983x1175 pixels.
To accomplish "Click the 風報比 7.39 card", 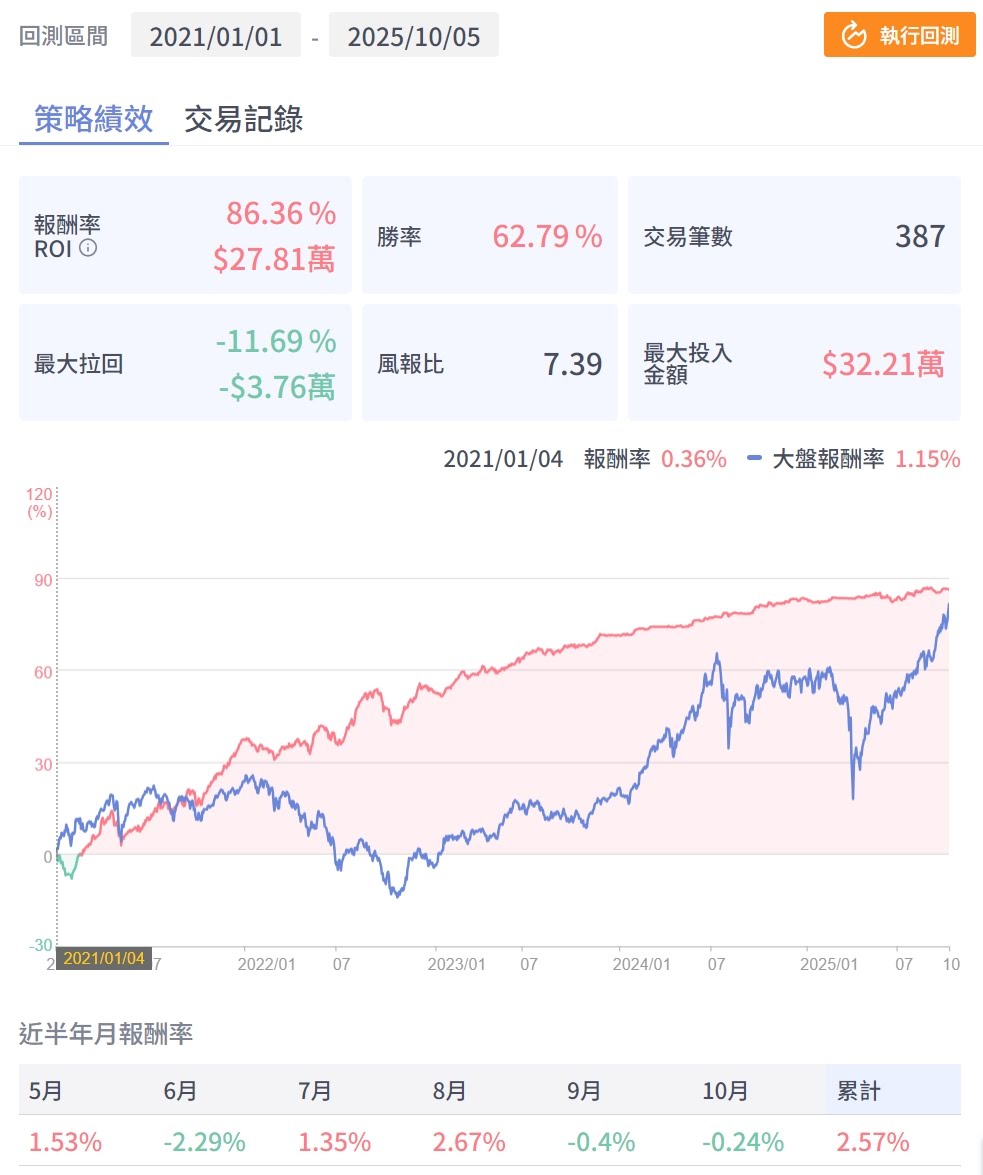I will (489, 363).
